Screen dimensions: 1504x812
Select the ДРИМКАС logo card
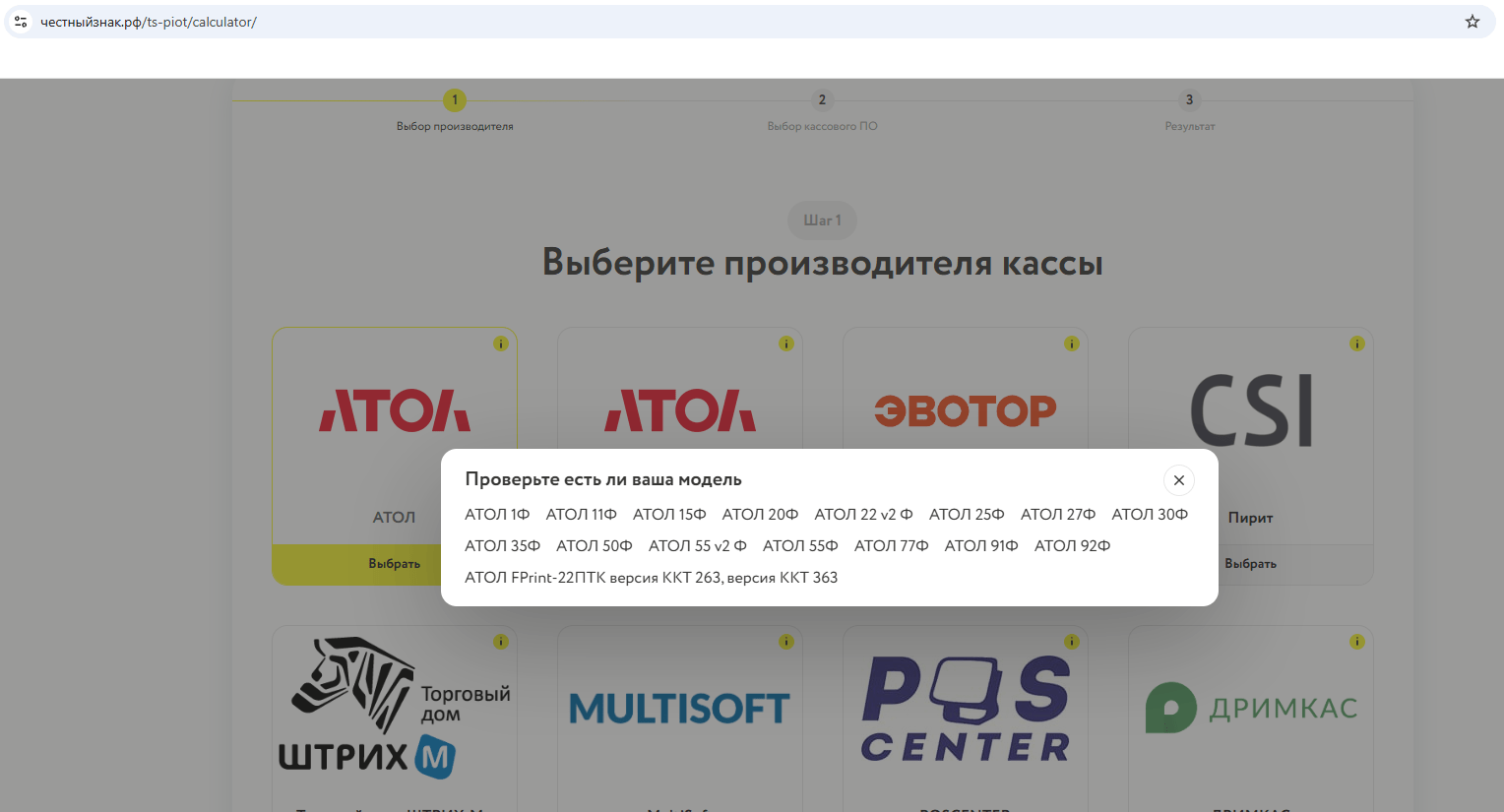click(x=1251, y=708)
